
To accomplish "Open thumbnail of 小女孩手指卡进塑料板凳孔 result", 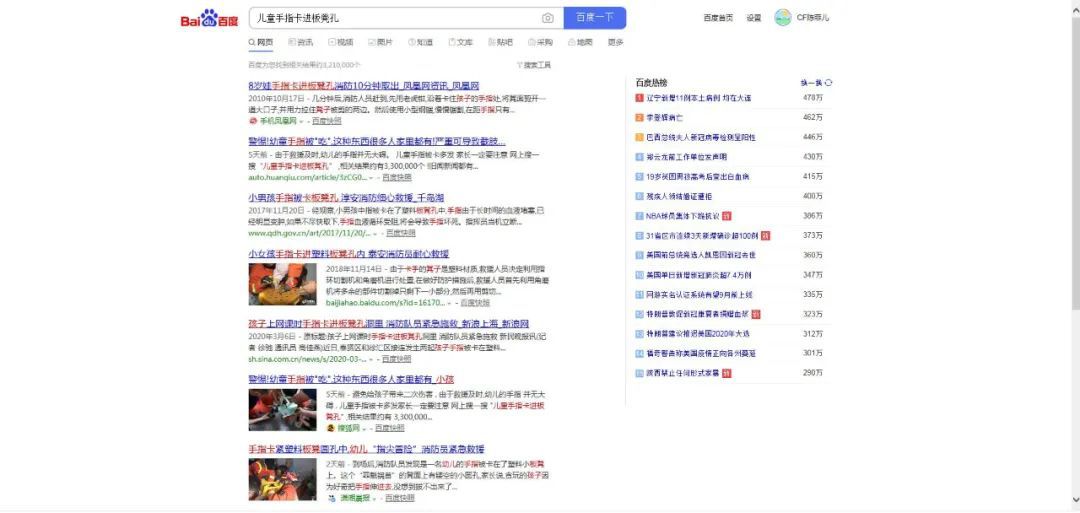I will [x=282, y=284].
